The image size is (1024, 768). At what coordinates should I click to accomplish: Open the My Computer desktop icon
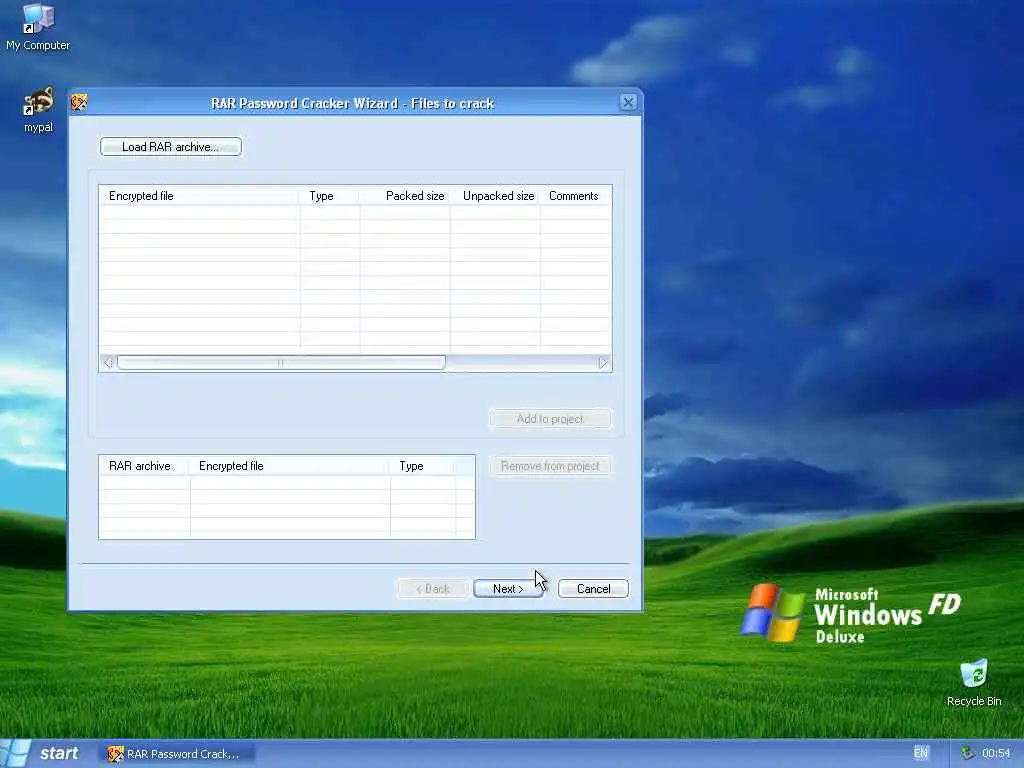pos(38,26)
